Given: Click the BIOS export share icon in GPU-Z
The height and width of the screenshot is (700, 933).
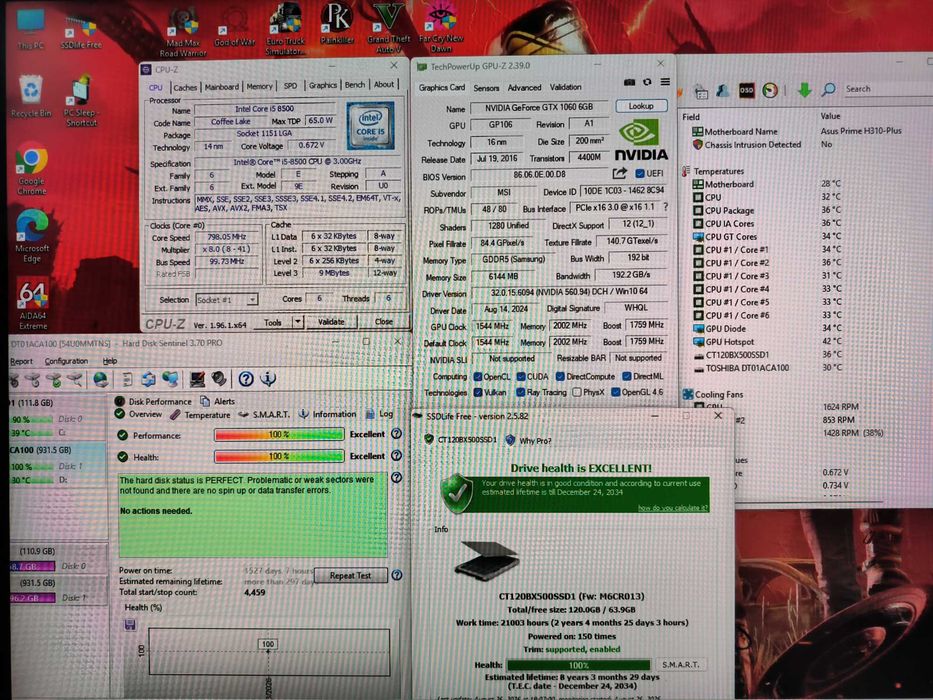Looking at the screenshot, I should point(619,173).
